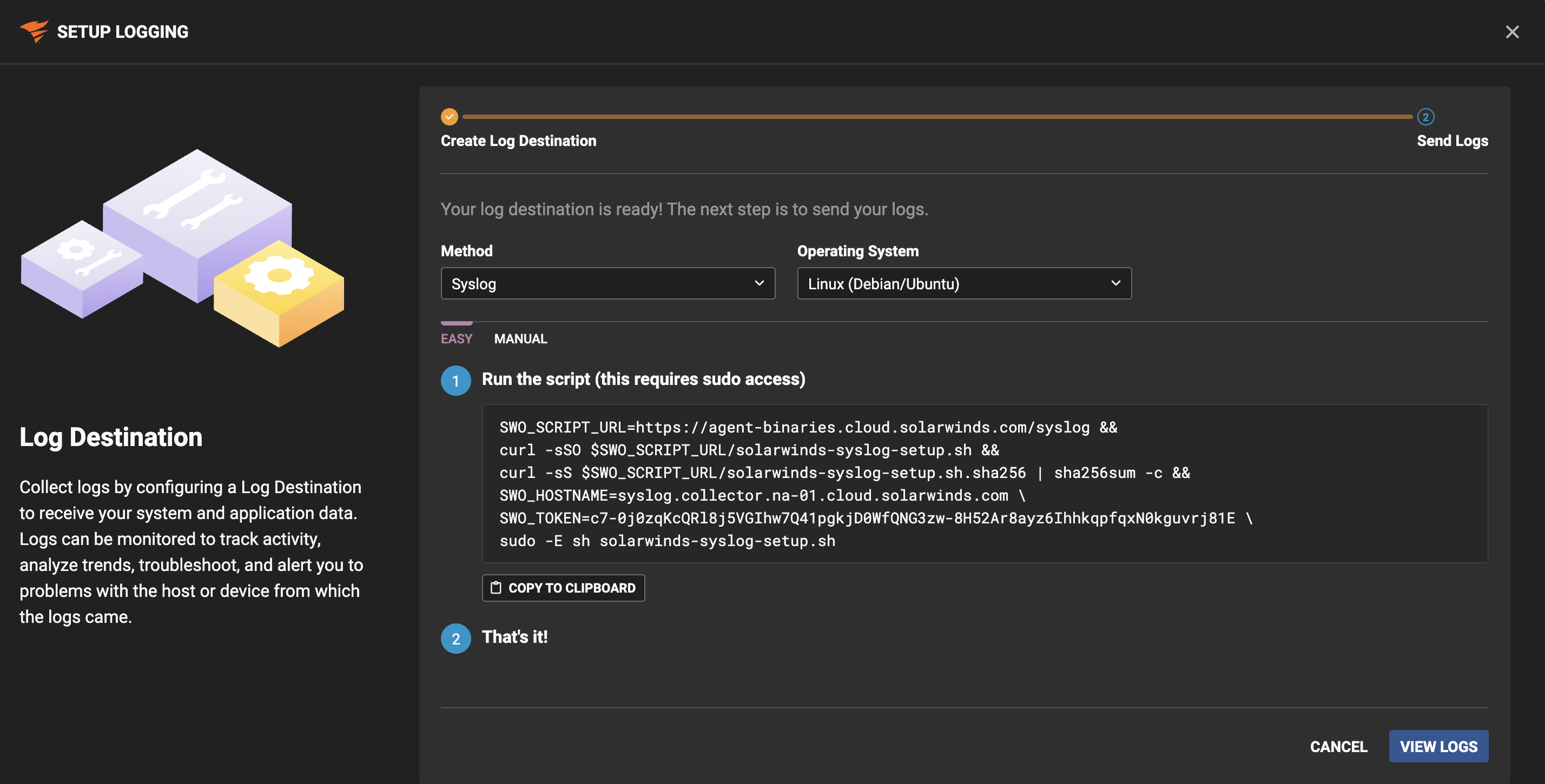Switch to the EASY tab
The height and width of the screenshot is (784, 1545).
click(457, 338)
